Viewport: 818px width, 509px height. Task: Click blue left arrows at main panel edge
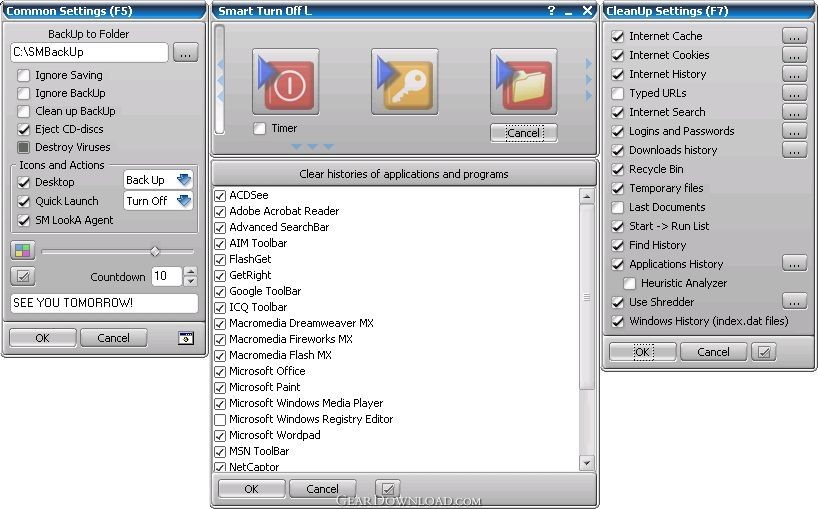coord(220,80)
